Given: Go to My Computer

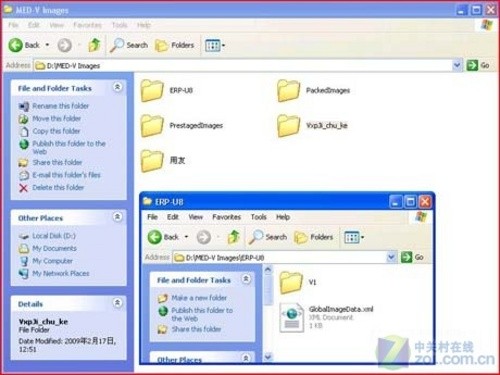Looking at the screenshot, I should [46, 261].
